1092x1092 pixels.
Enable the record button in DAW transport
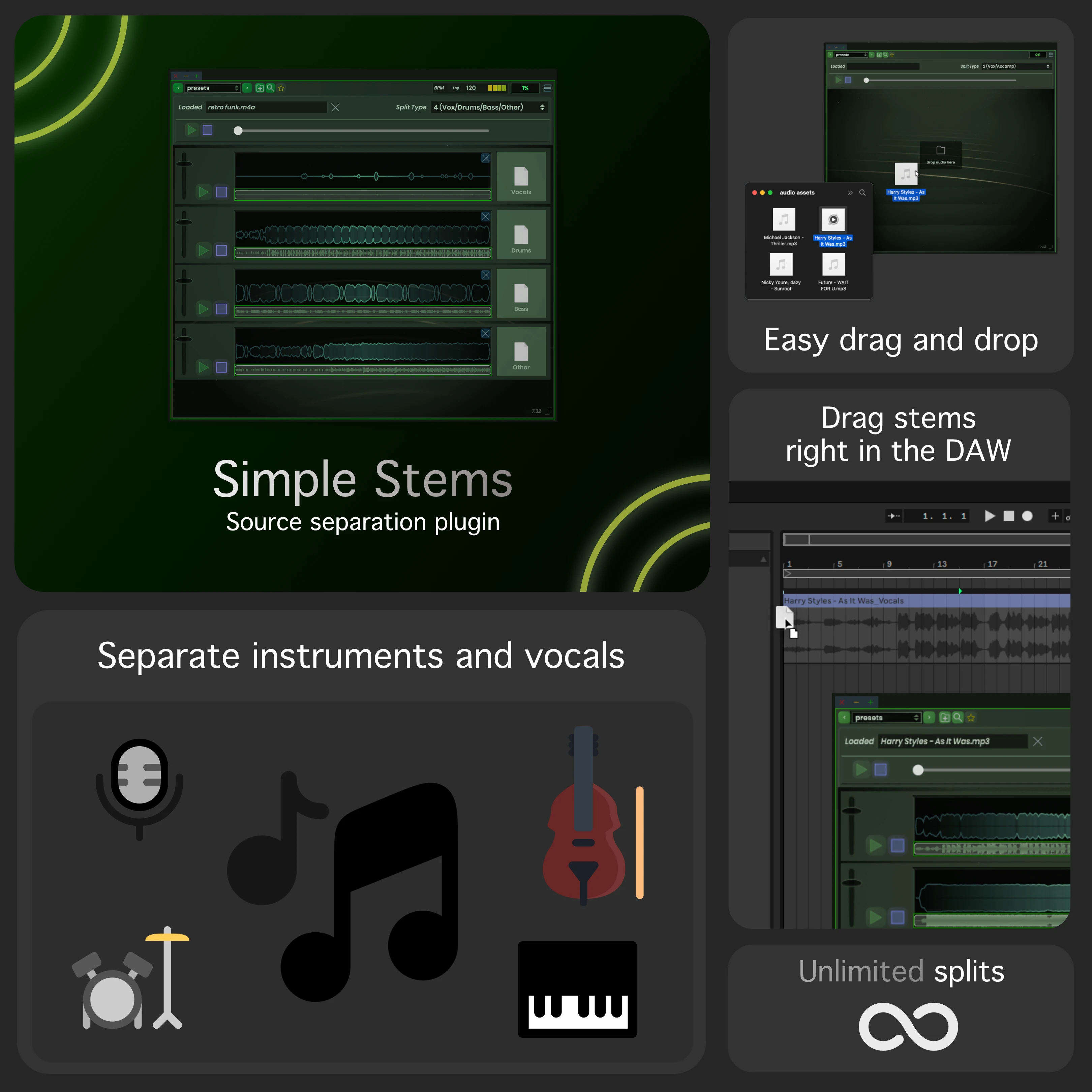point(1027,516)
